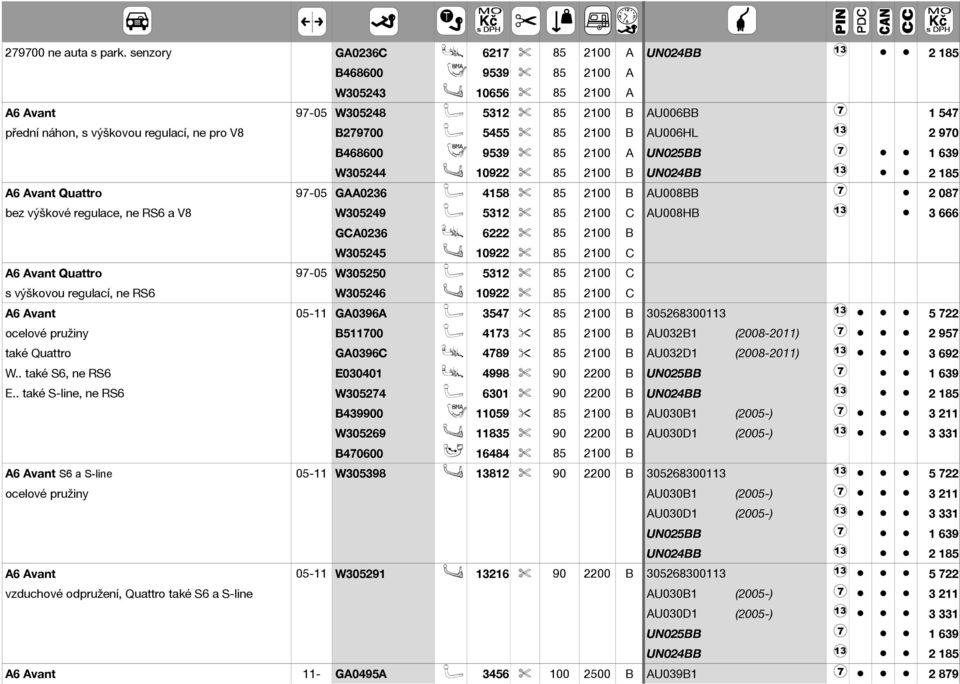The image size is (960, 684).
Task: Click the CC column header
Action: (907, 21)
